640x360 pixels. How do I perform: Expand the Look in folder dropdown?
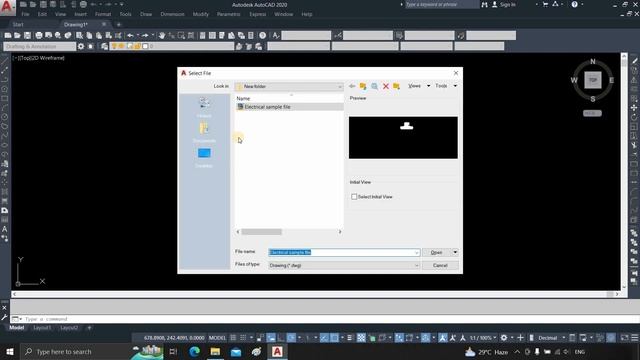pos(340,87)
